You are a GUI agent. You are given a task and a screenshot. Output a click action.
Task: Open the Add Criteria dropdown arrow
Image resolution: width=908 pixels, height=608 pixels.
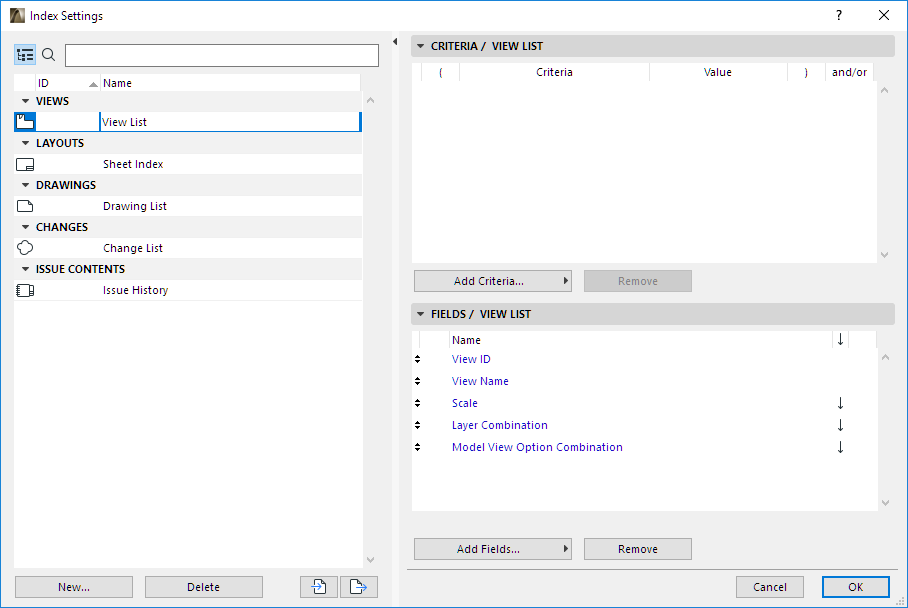tap(566, 281)
